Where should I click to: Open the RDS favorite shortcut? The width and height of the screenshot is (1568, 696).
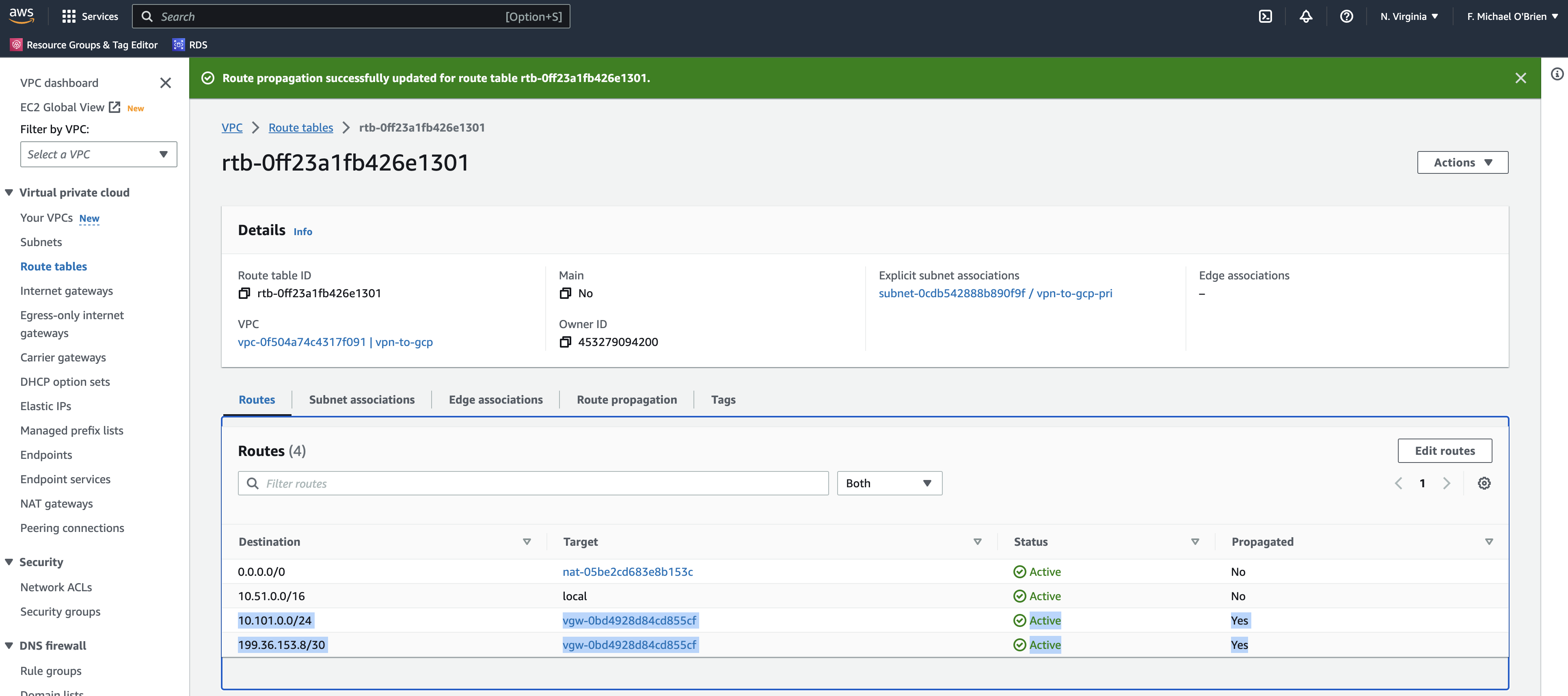[x=189, y=44]
